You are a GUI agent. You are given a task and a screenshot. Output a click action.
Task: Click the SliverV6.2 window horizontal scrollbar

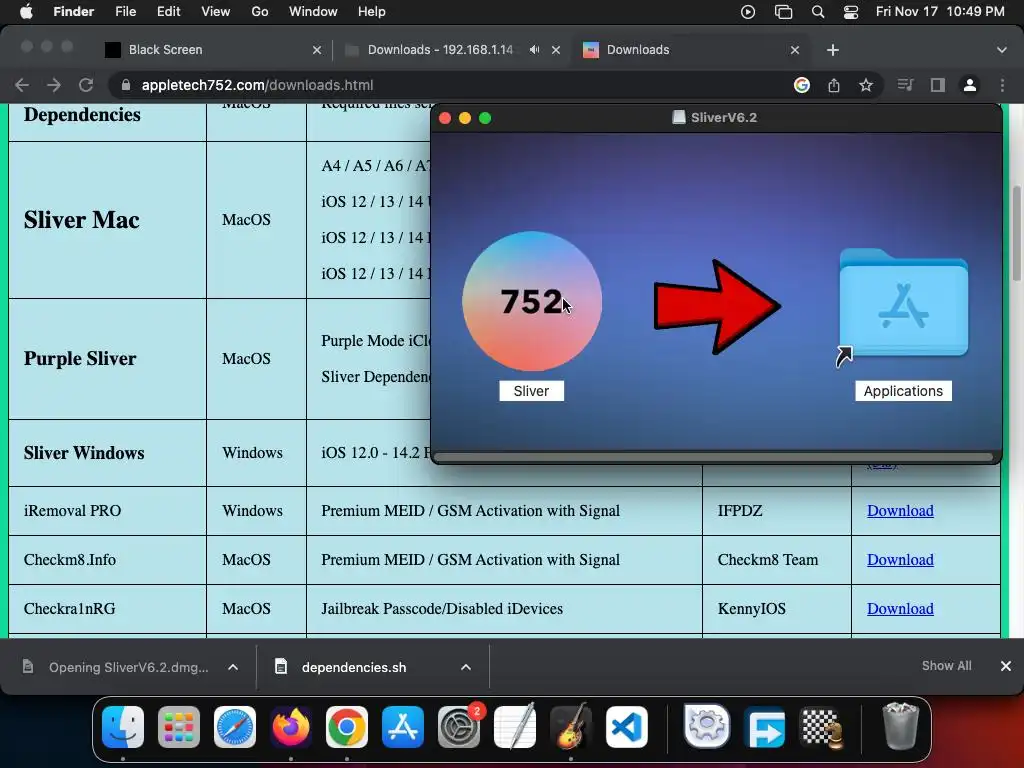pyautogui.click(x=713, y=456)
